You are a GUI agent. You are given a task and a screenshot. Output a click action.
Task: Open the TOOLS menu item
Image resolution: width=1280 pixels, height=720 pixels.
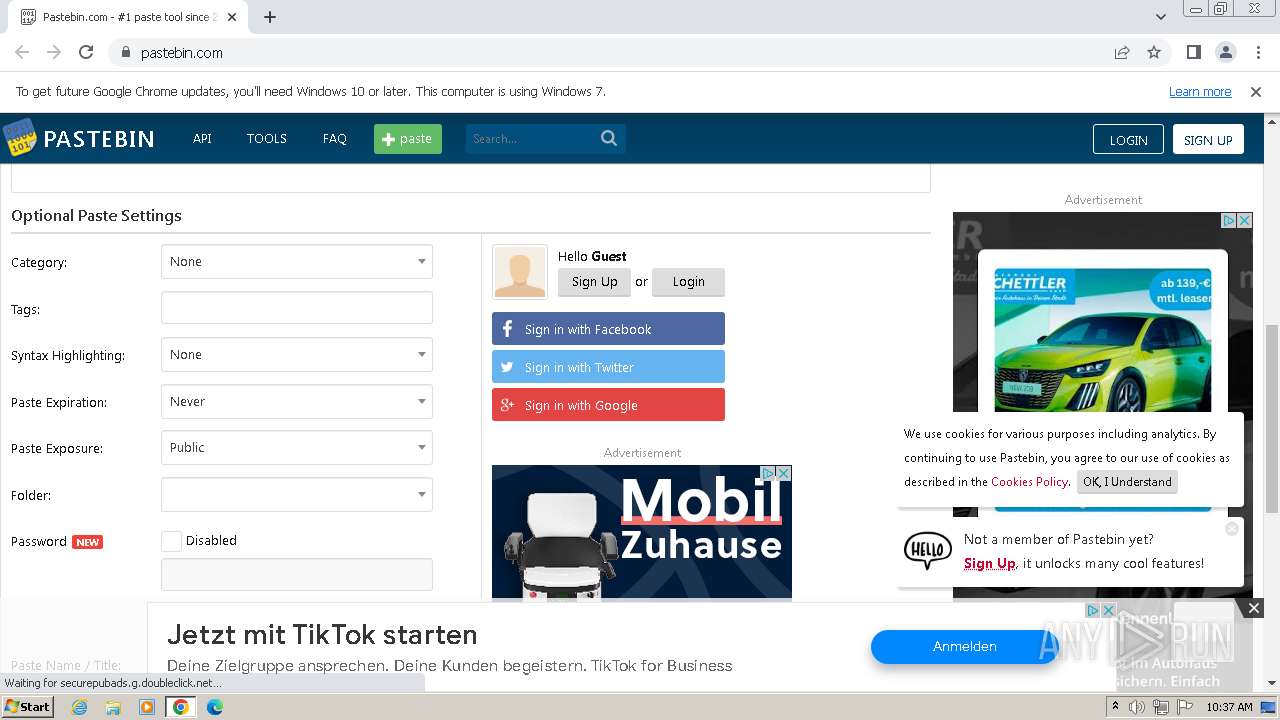click(267, 138)
